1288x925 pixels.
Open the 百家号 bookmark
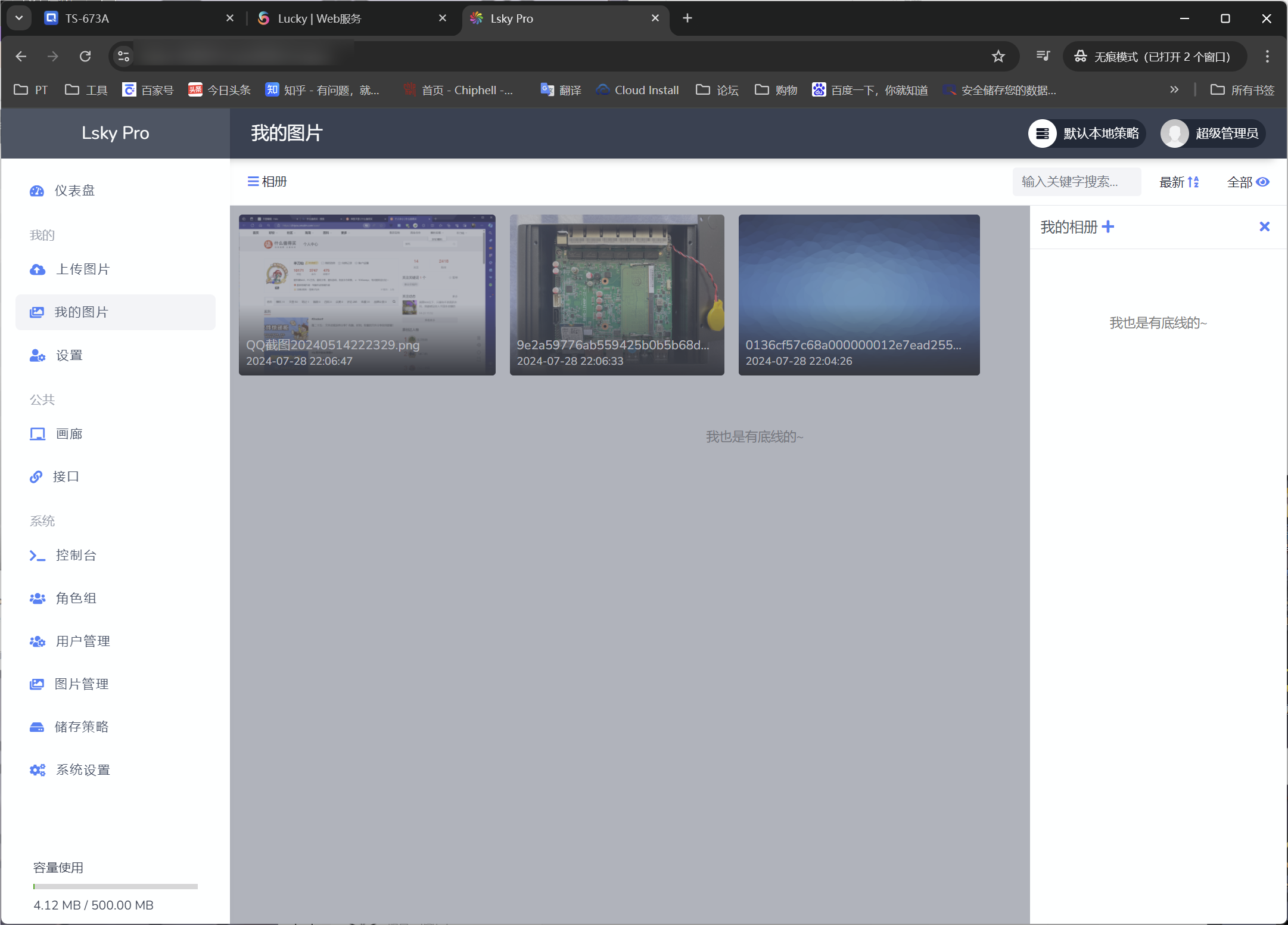tap(148, 90)
